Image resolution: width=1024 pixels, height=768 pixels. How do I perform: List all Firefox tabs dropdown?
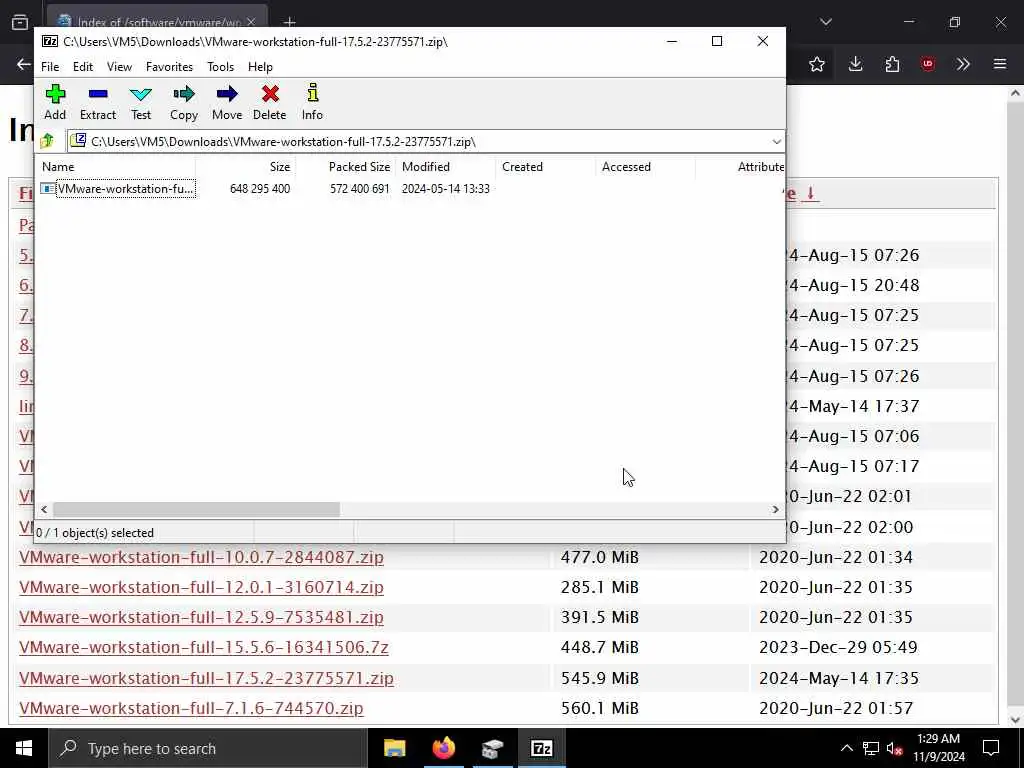(826, 22)
